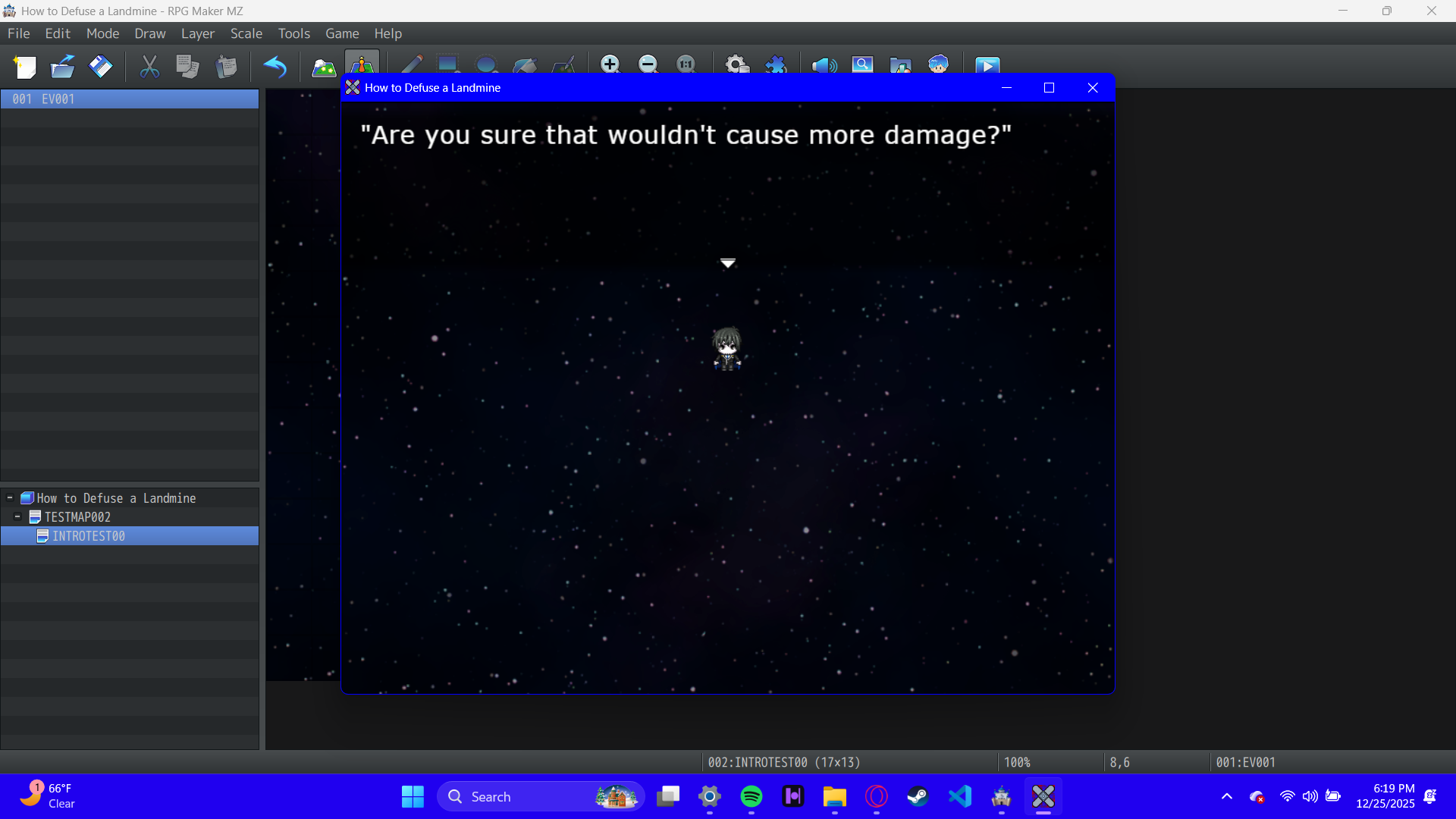1456x819 pixels.
Task: Click the New Project icon
Action: pos(25,67)
